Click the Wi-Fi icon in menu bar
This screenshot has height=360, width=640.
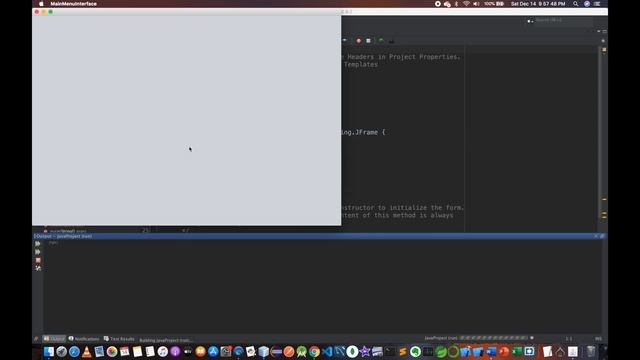[x=466, y=4]
